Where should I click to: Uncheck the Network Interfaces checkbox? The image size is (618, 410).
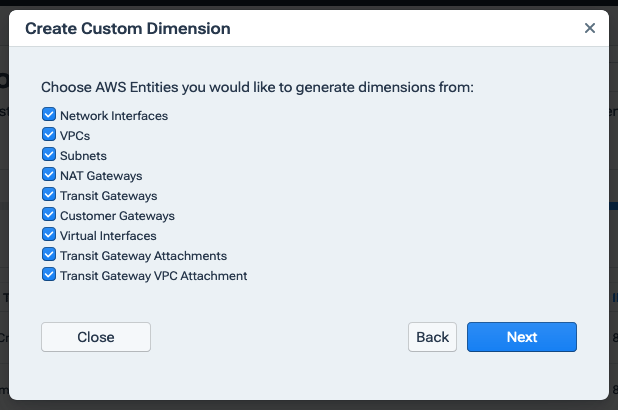(x=49, y=115)
